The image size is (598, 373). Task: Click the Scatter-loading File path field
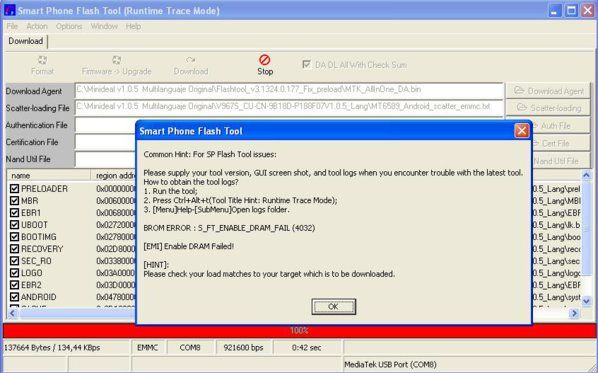pos(289,107)
